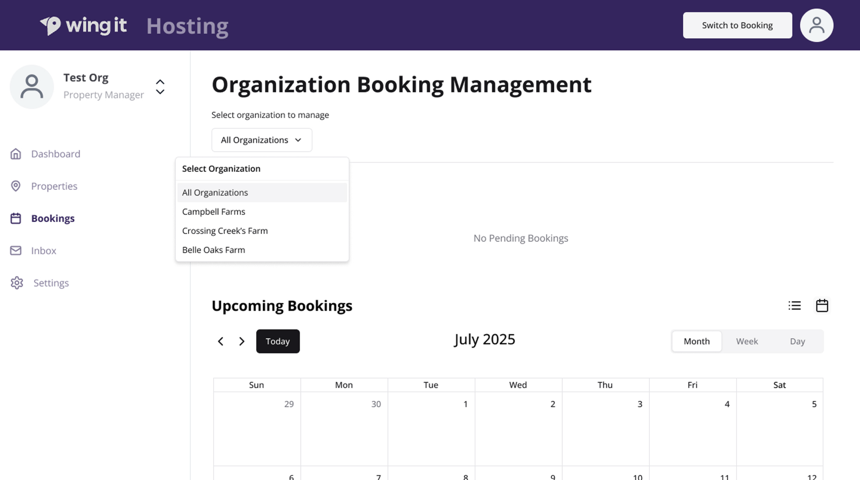Click the Test Org name text
The height and width of the screenshot is (480, 860).
[86, 77]
